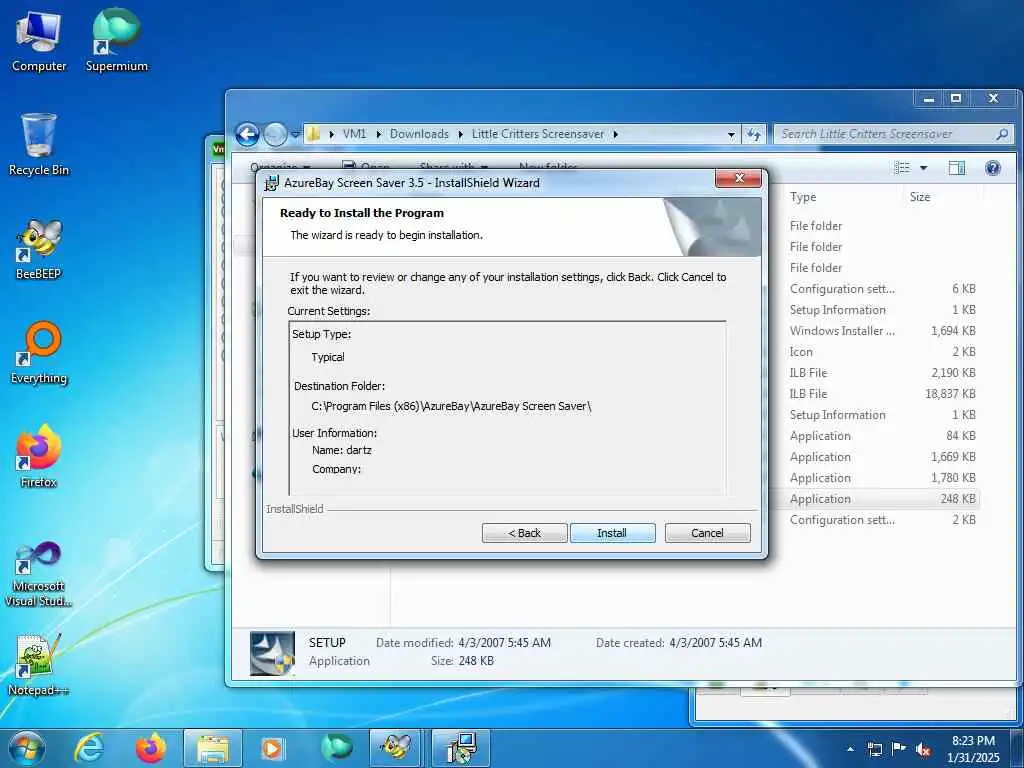Viewport: 1024px width, 768px height.
Task: Launch Firefox from the taskbar
Action: (150, 748)
